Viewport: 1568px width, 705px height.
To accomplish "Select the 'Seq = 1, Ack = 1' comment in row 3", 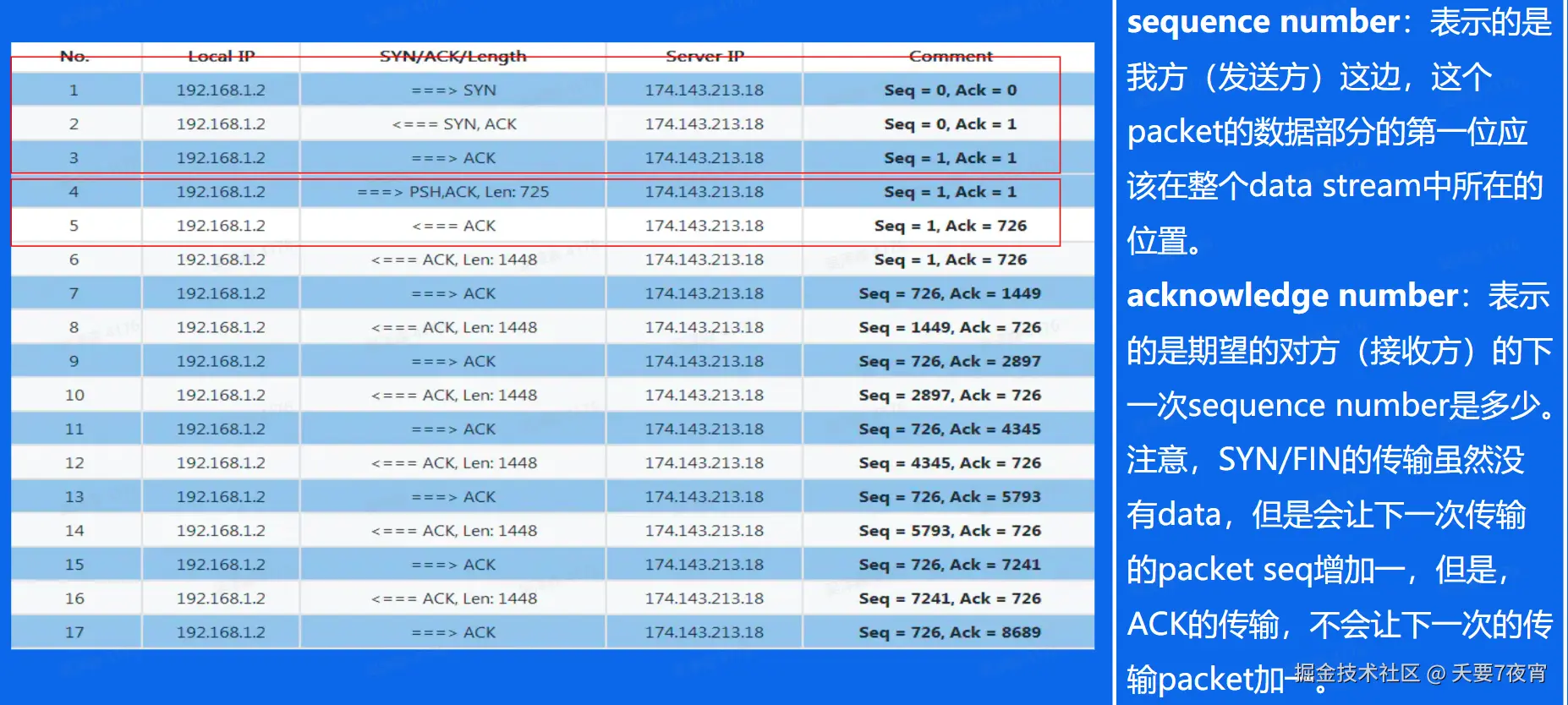I will [x=951, y=157].
